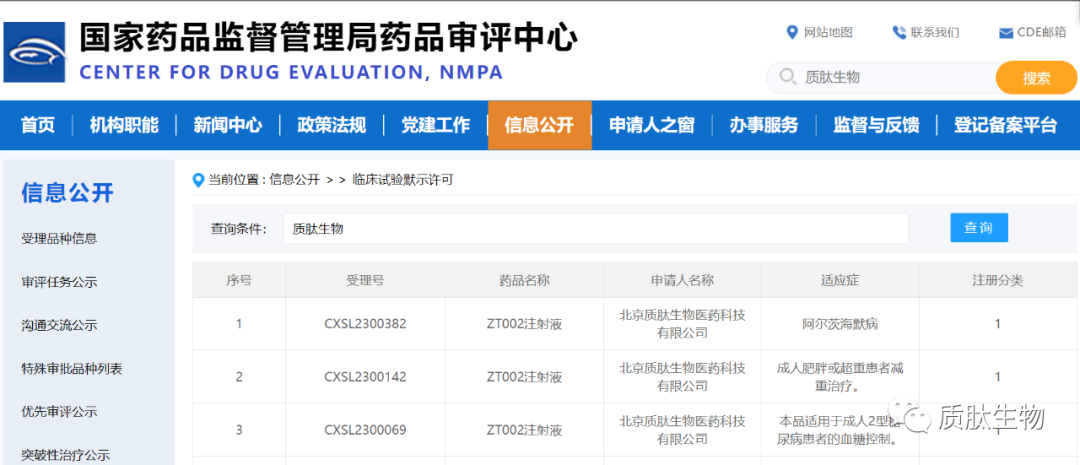Click the 药品名称 column header
Image resolution: width=1080 pixels, height=465 pixels.
click(x=524, y=280)
